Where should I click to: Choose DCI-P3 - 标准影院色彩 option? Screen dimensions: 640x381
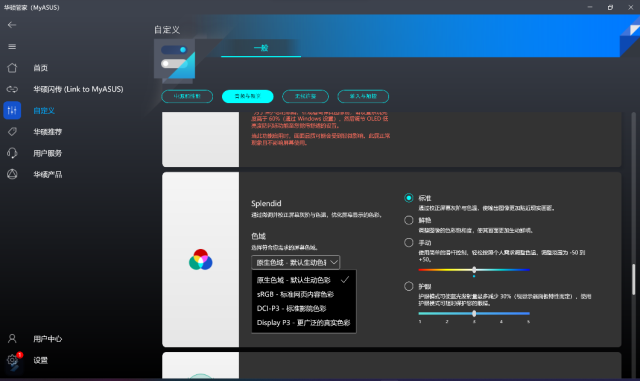pyautogui.click(x=303, y=308)
